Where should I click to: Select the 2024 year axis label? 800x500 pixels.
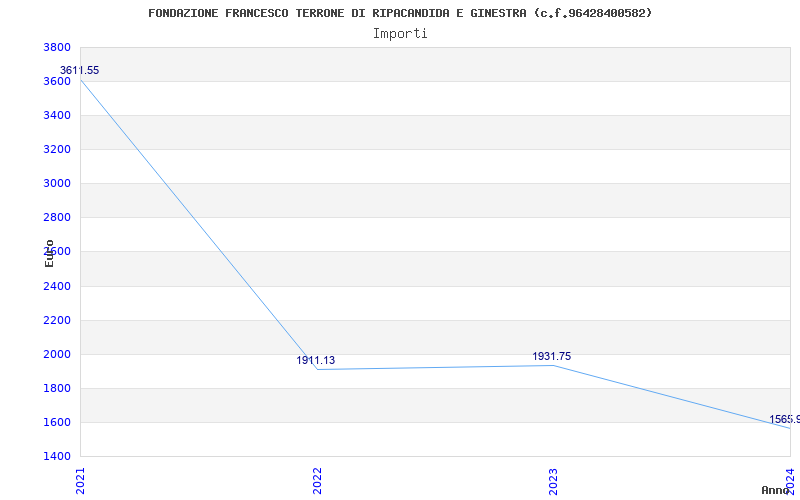[790, 481]
